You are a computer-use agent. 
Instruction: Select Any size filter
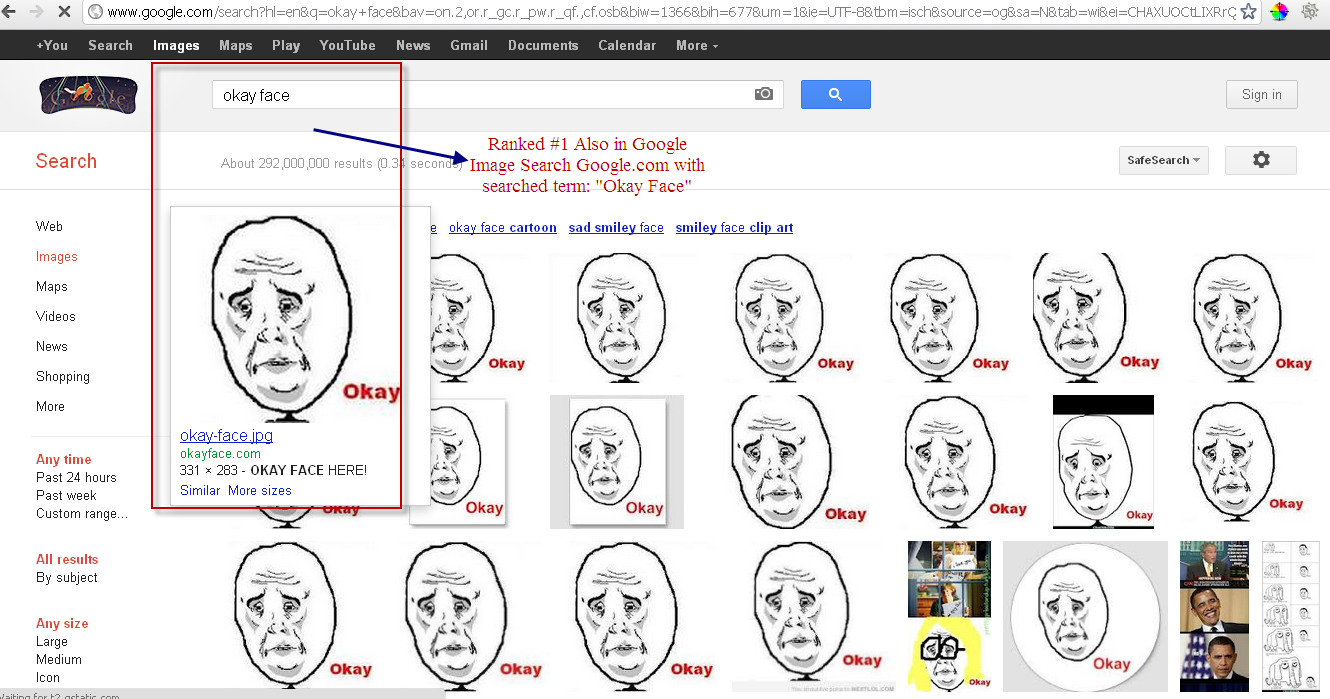62,623
